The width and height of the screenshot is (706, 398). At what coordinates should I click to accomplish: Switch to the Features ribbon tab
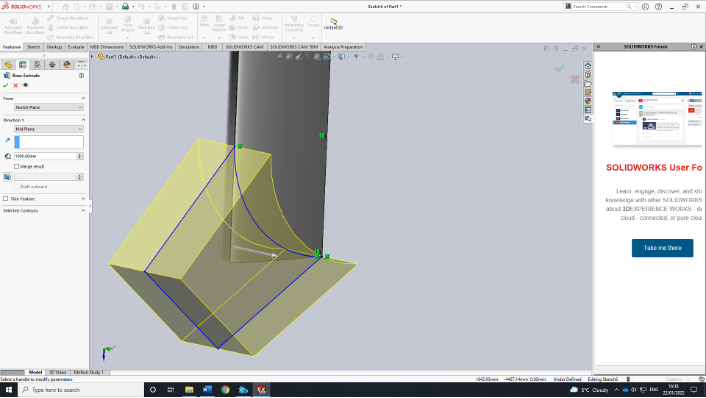point(12,47)
